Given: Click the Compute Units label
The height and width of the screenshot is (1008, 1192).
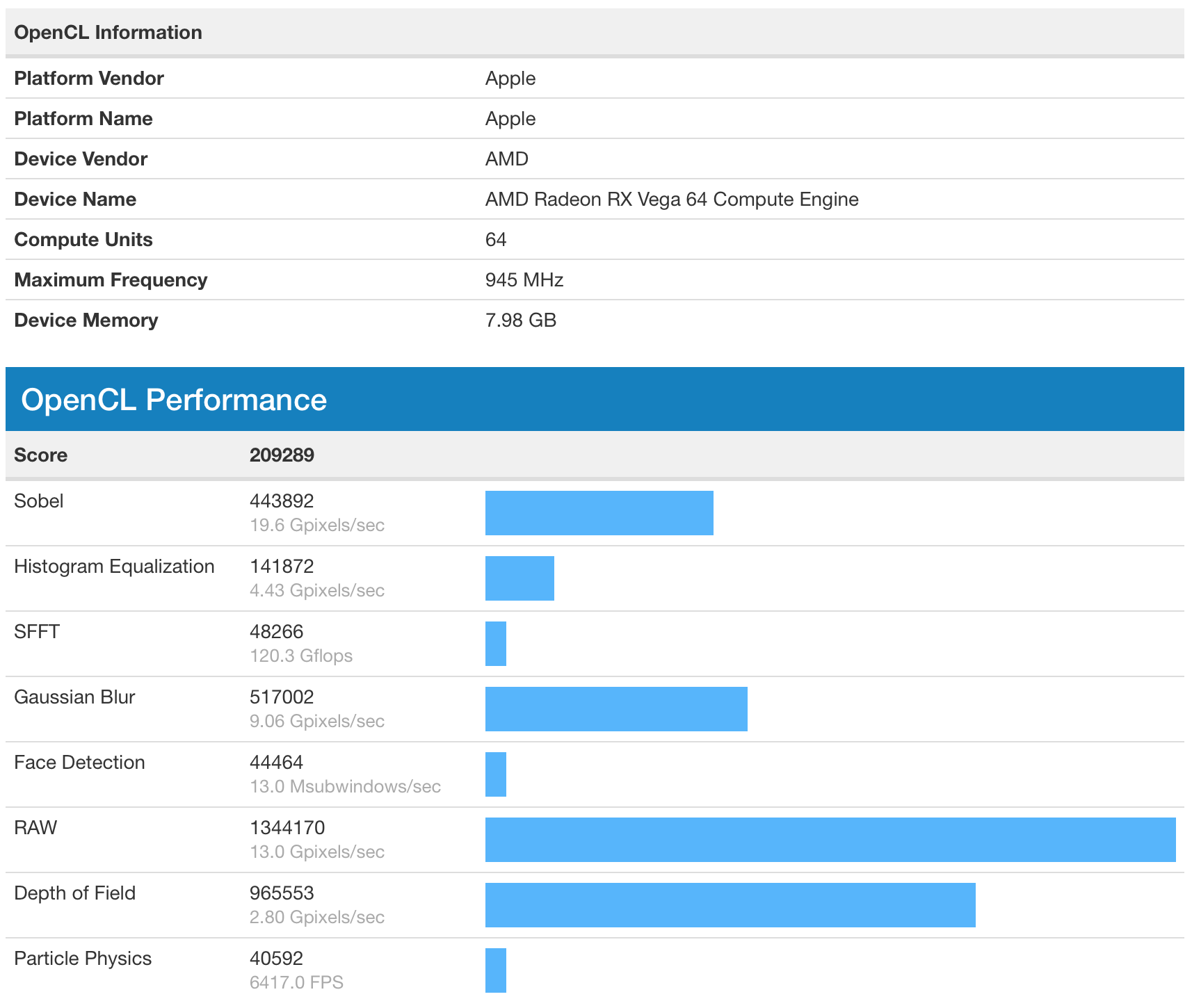Looking at the screenshot, I should 83,240.
